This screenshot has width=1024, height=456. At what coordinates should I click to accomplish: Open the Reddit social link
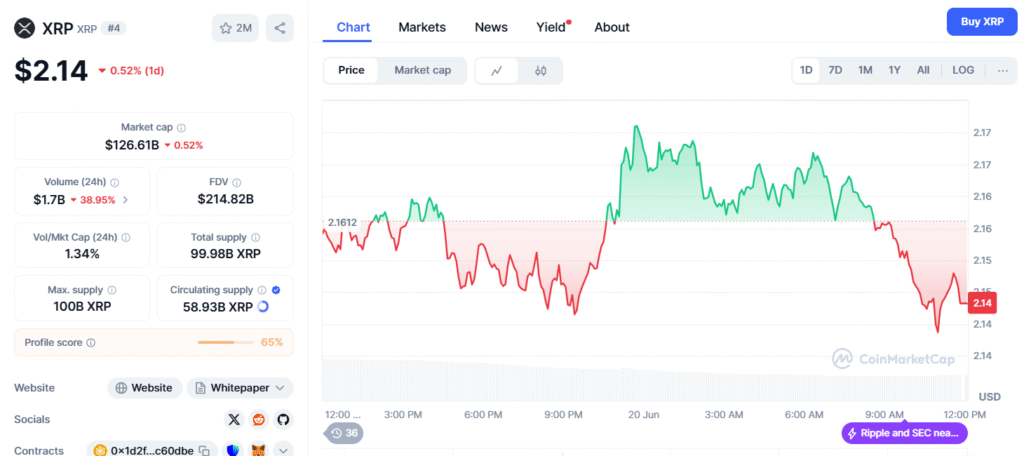[259, 419]
